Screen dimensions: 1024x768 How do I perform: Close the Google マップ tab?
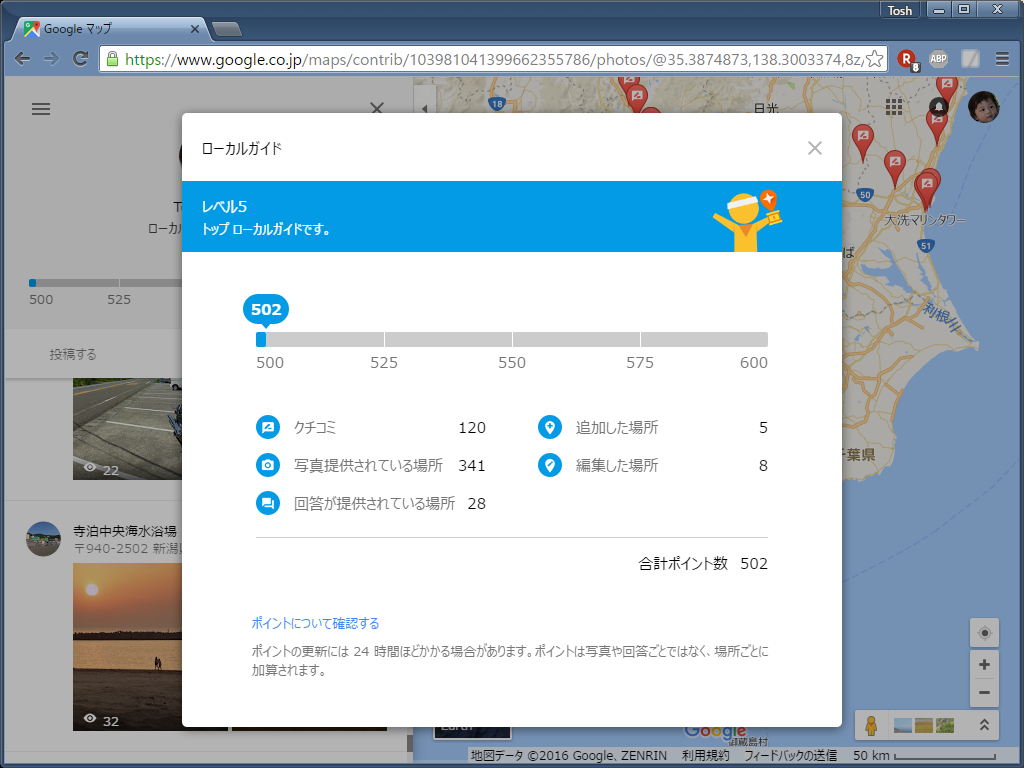[x=195, y=29]
